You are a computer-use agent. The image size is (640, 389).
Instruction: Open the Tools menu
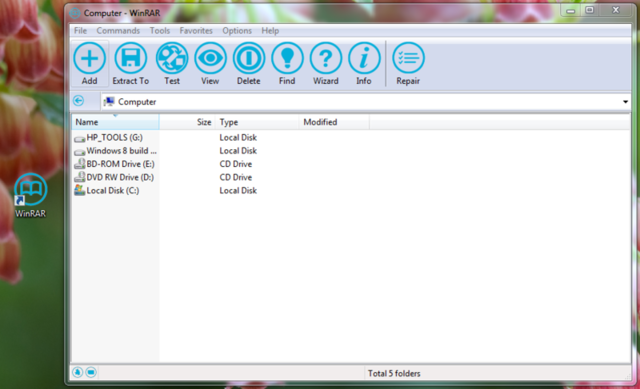click(160, 31)
